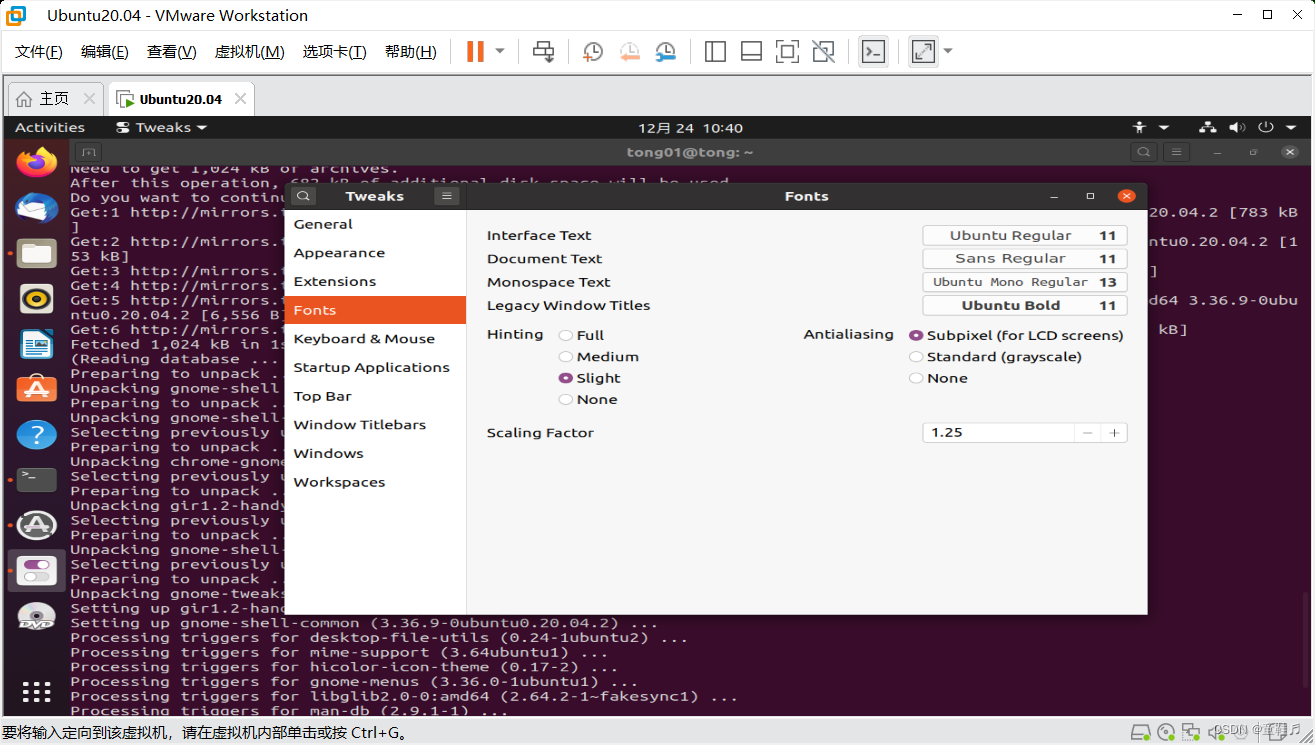Select Workspaces in Tweaks sidebar
Image resolution: width=1315 pixels, height=745 pixels.
point(376,482)
